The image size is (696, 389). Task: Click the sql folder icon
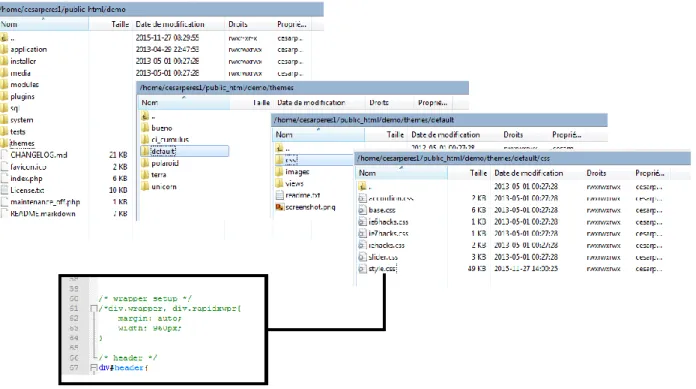coord(4,108)
